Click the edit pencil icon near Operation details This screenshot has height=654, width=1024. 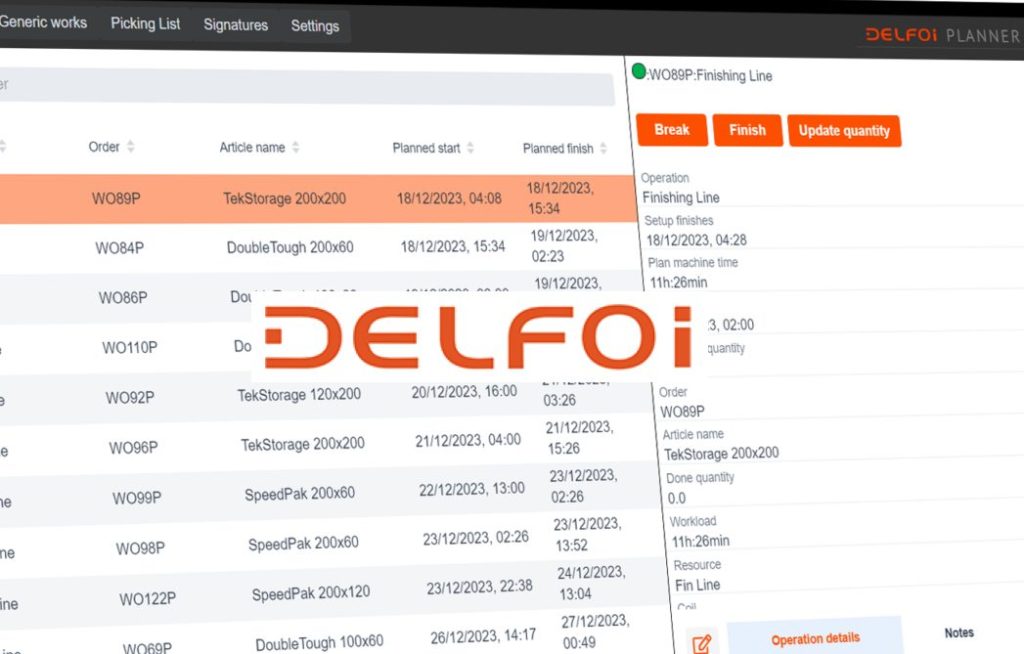[702, 642]
